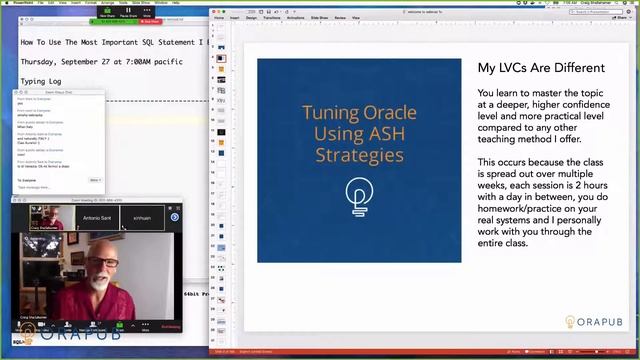640x360 pixels.
Task: Select Antonio Sant's video tile
Action: (x=97, y=218)
